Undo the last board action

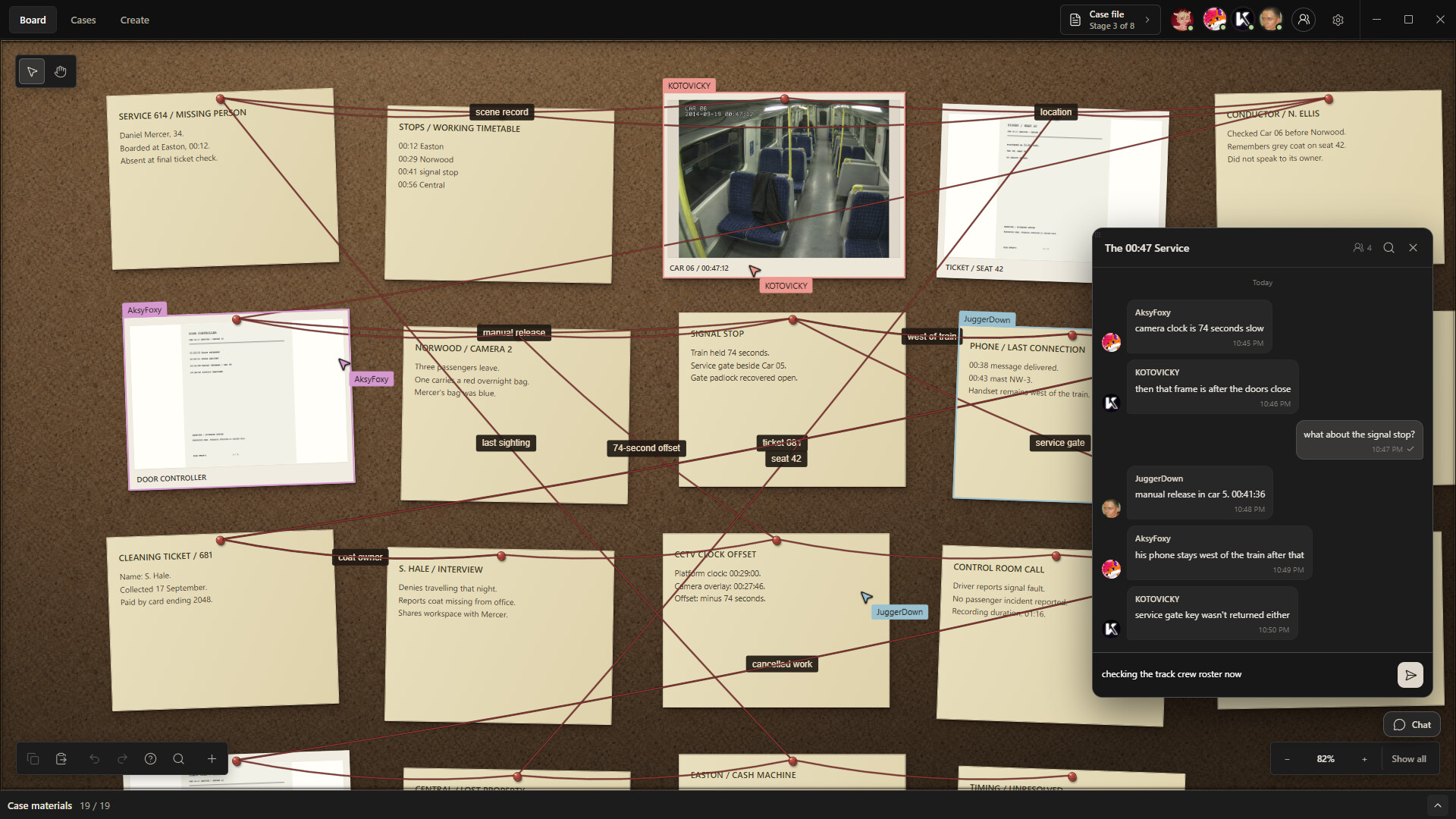coord(94,759)
